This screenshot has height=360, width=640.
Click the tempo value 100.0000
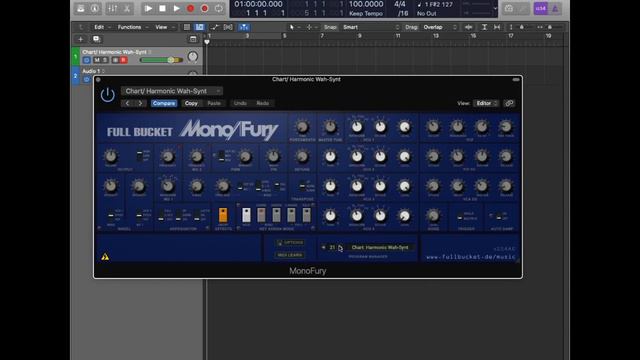(366, 4)
